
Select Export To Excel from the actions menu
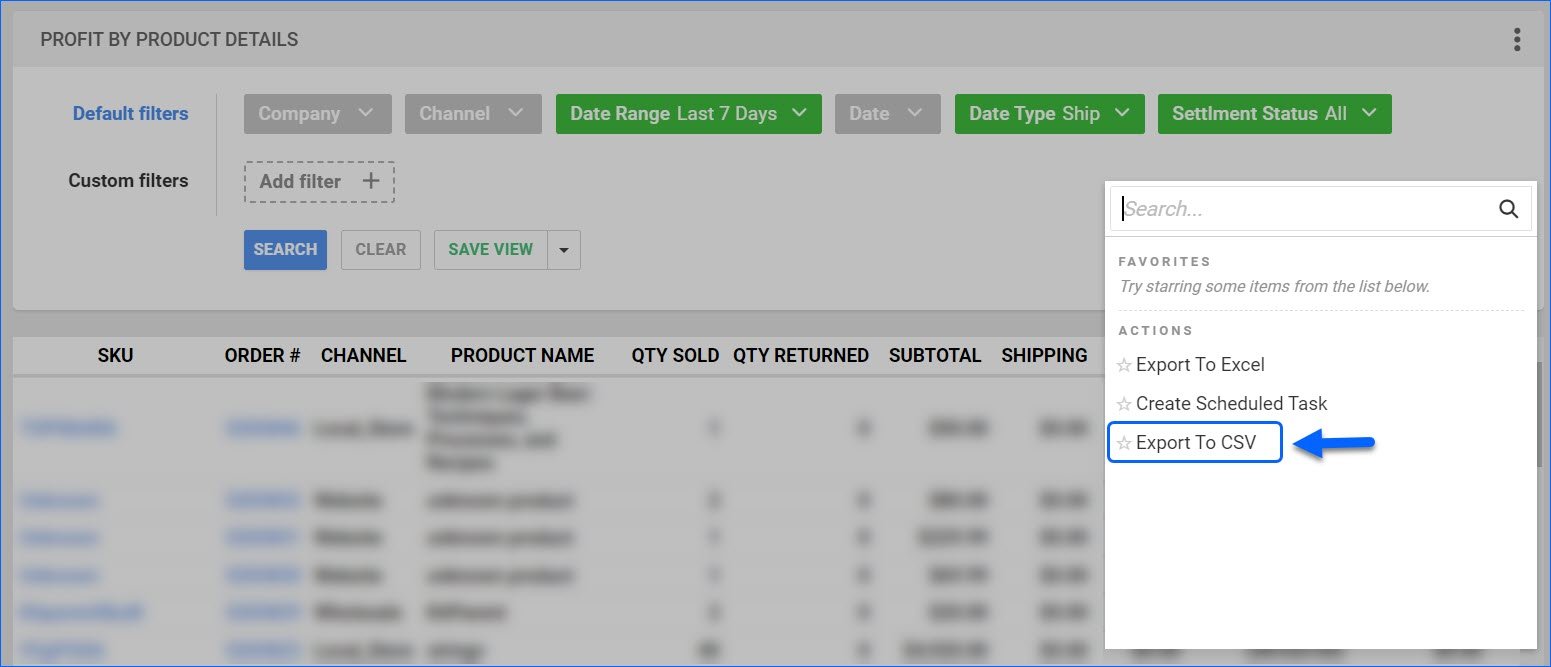[x=1200, y=364]
